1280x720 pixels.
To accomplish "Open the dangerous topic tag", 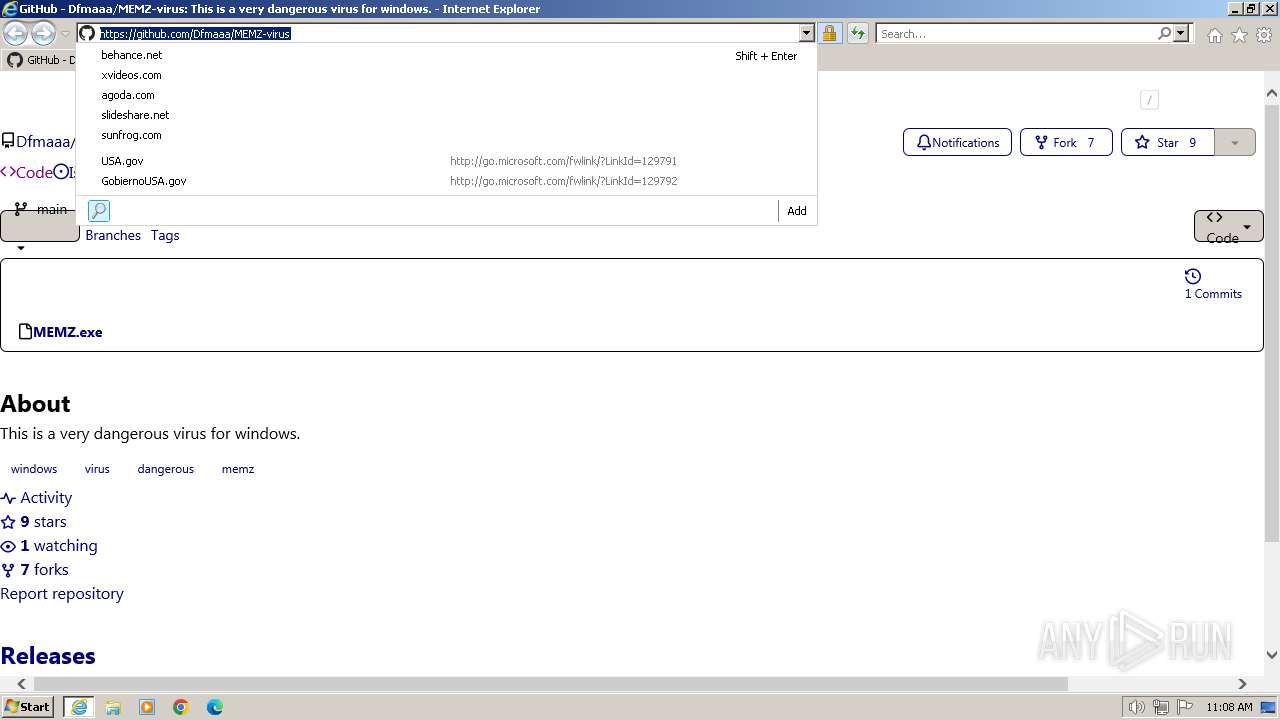I will coord(166,468).
